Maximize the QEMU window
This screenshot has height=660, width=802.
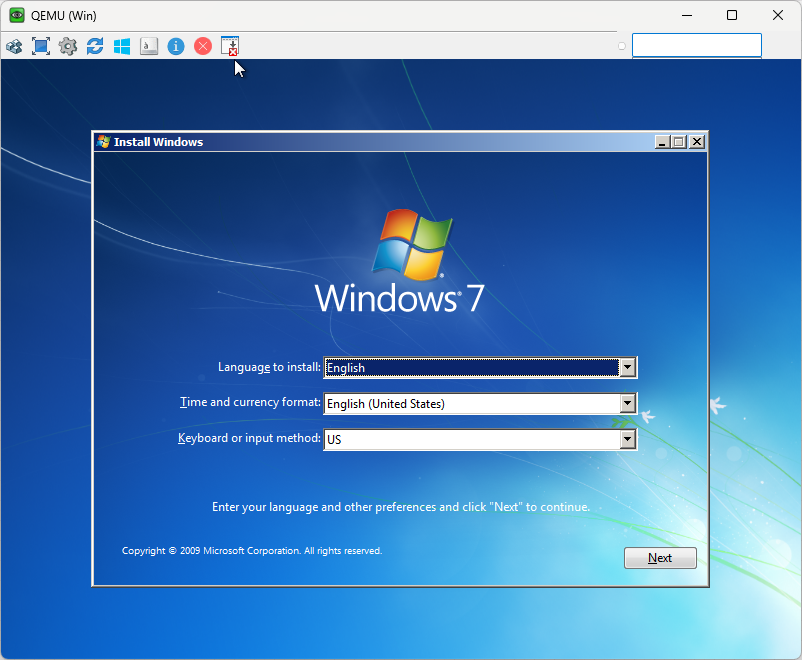coord(732,15)
